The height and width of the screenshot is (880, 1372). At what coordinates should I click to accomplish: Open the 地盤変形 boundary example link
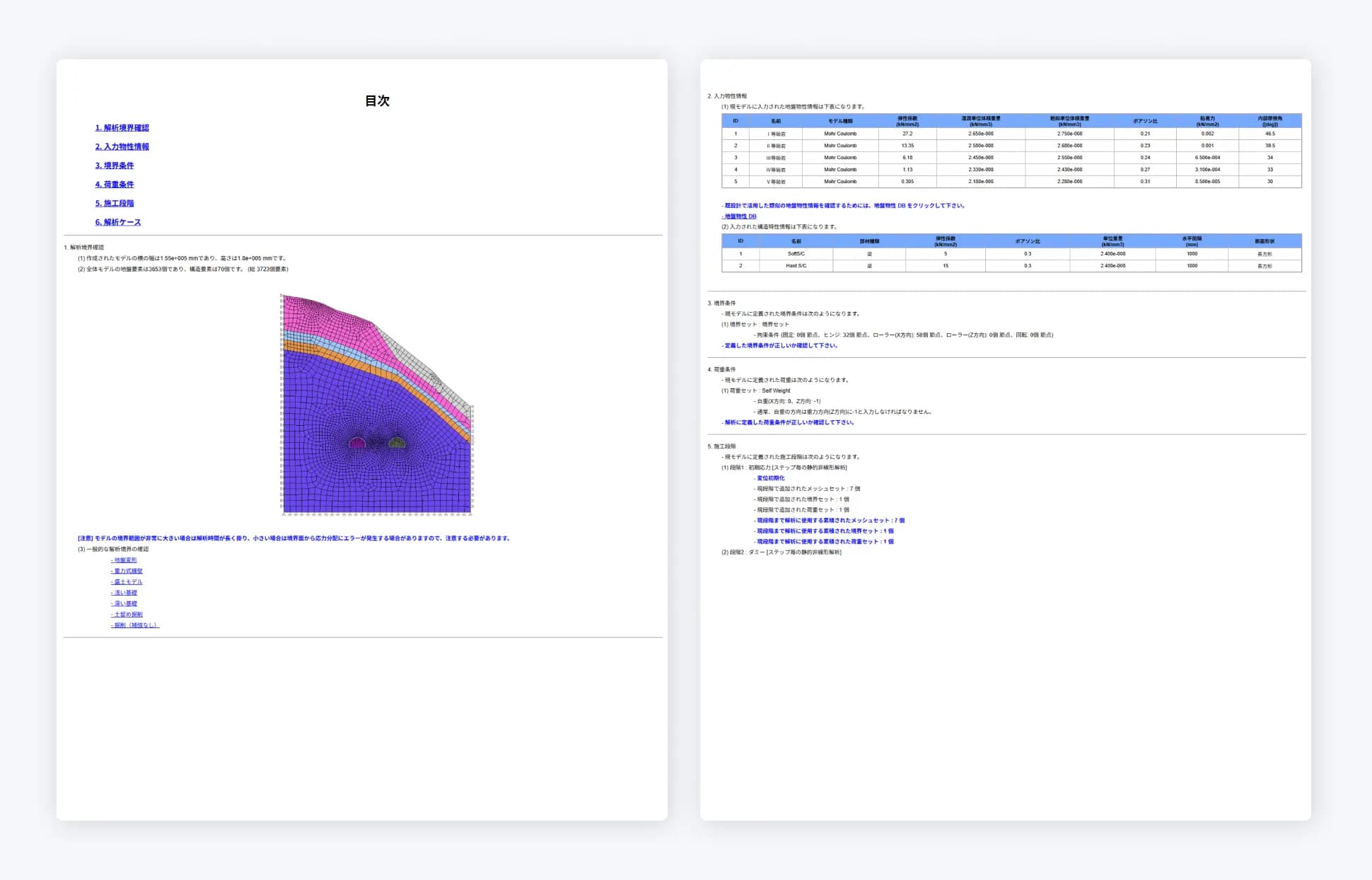coord(124,560)
